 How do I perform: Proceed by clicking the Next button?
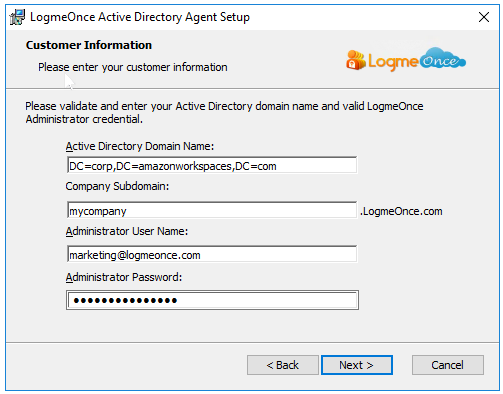357,365
